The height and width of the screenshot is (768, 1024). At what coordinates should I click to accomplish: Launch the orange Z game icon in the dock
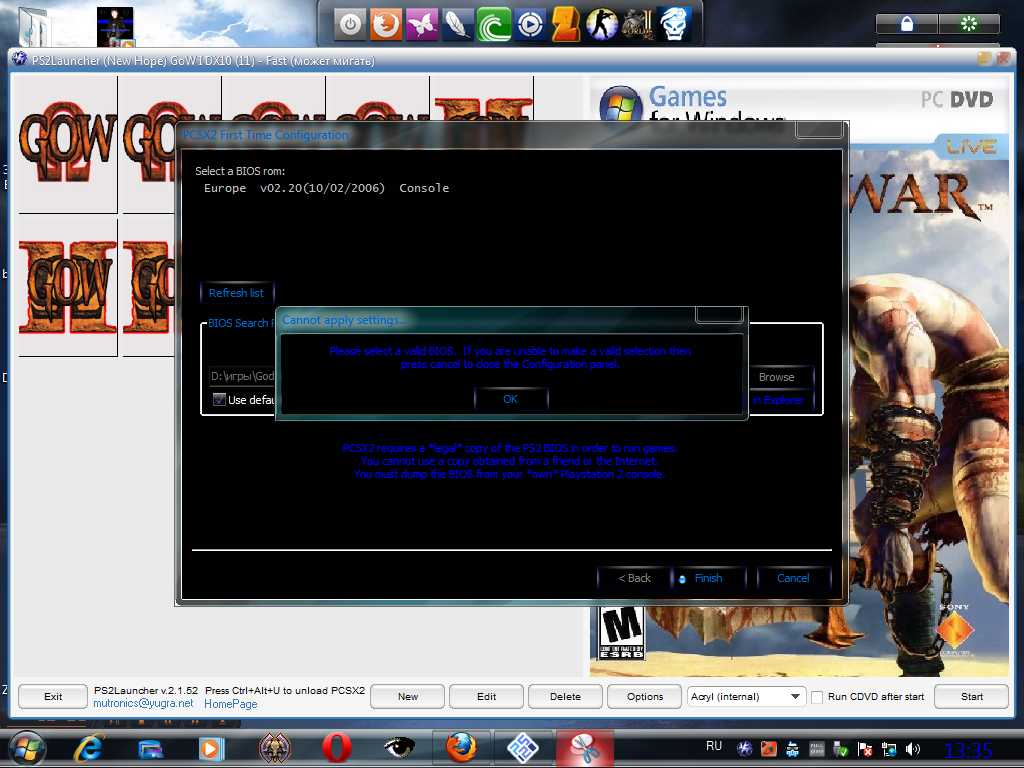pos(565,25)
